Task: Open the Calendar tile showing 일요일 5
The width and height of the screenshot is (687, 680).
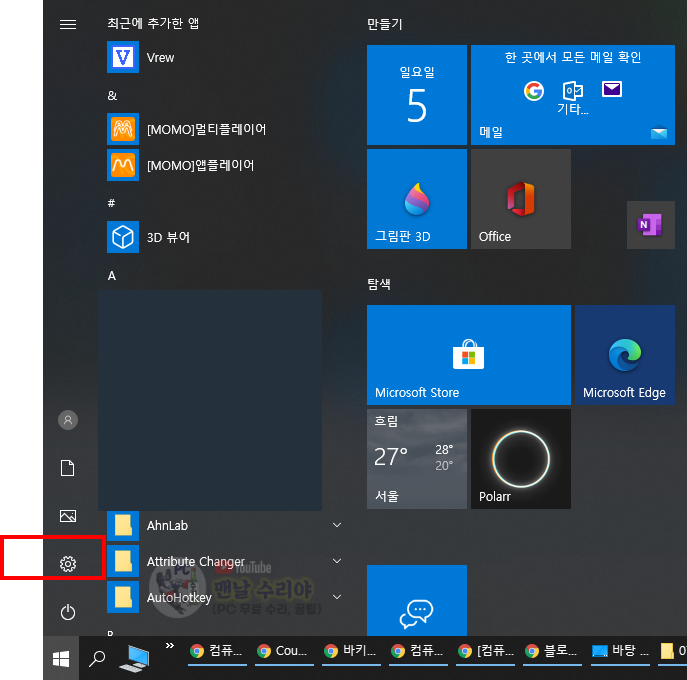Action: 417,95
